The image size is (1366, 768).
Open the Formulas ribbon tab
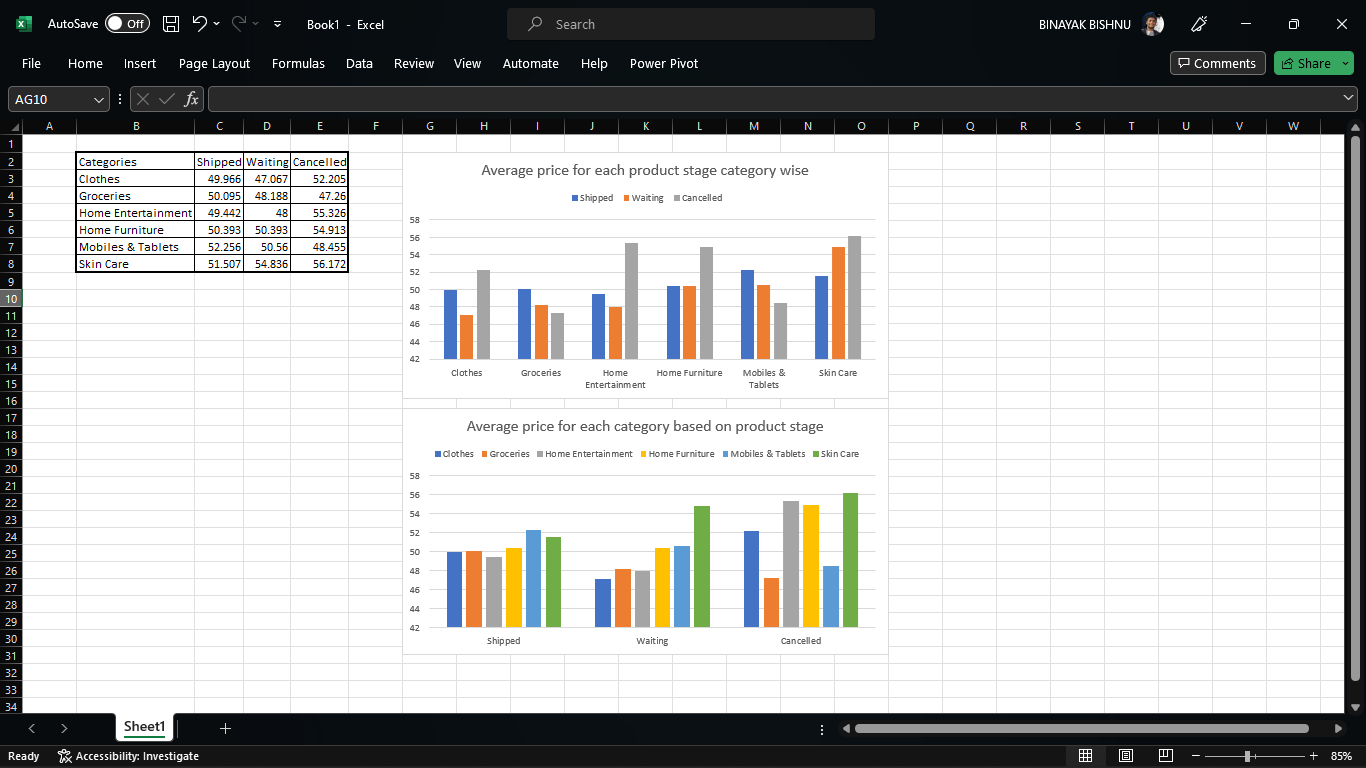tap(298, 63)
